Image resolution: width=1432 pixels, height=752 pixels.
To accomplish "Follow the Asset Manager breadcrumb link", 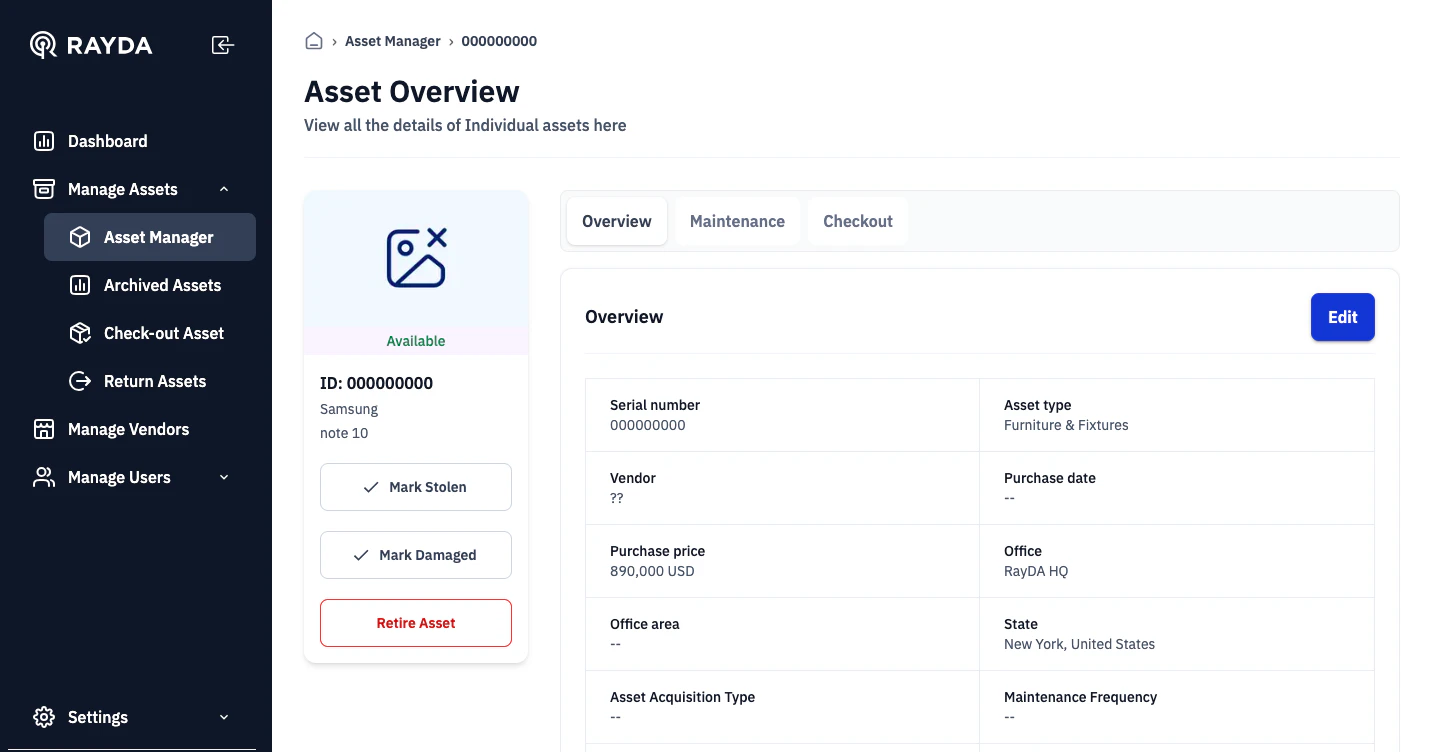I will (393, 41).
